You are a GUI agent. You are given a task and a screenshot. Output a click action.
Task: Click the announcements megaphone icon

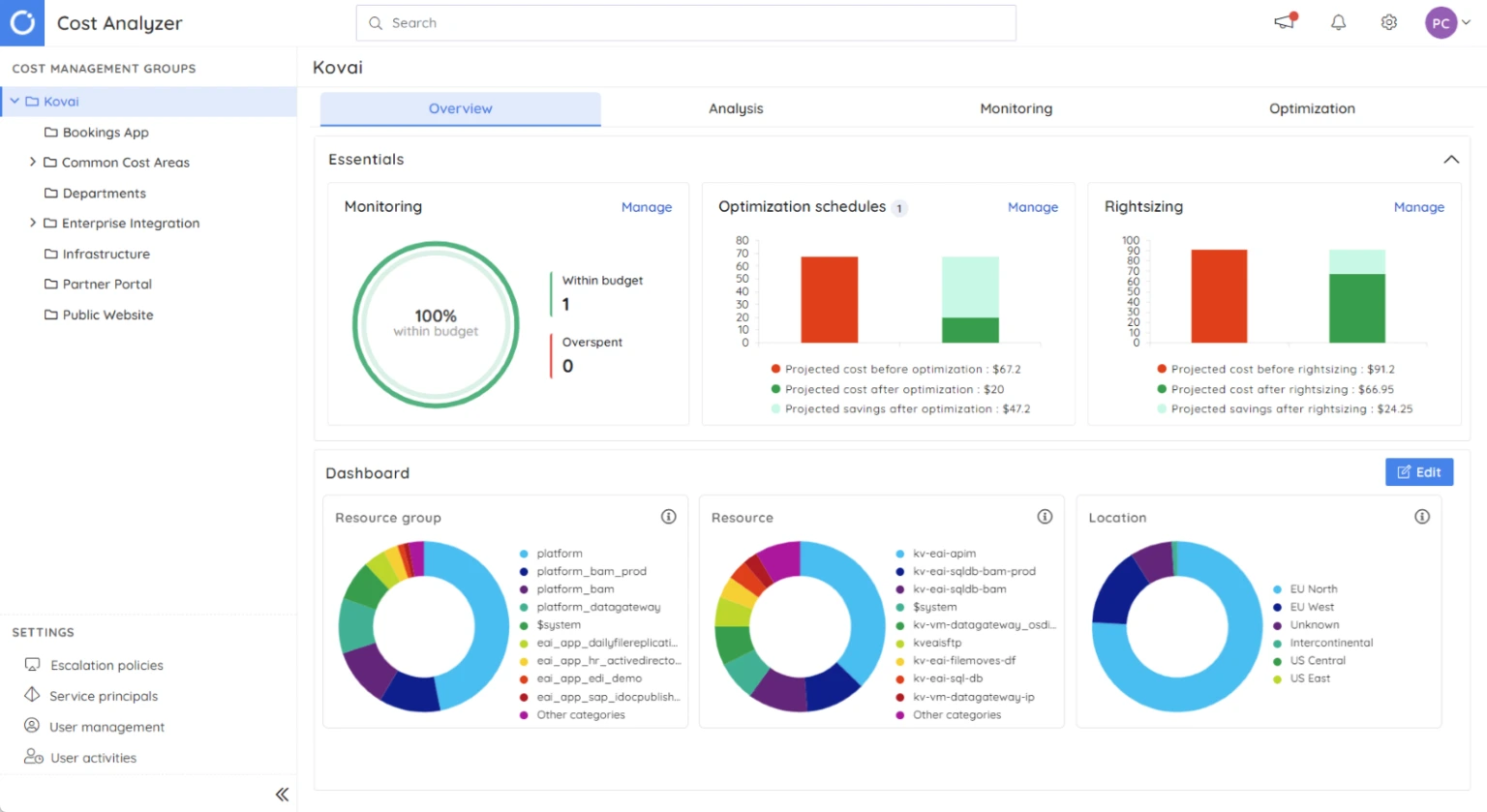point(1284,23)
